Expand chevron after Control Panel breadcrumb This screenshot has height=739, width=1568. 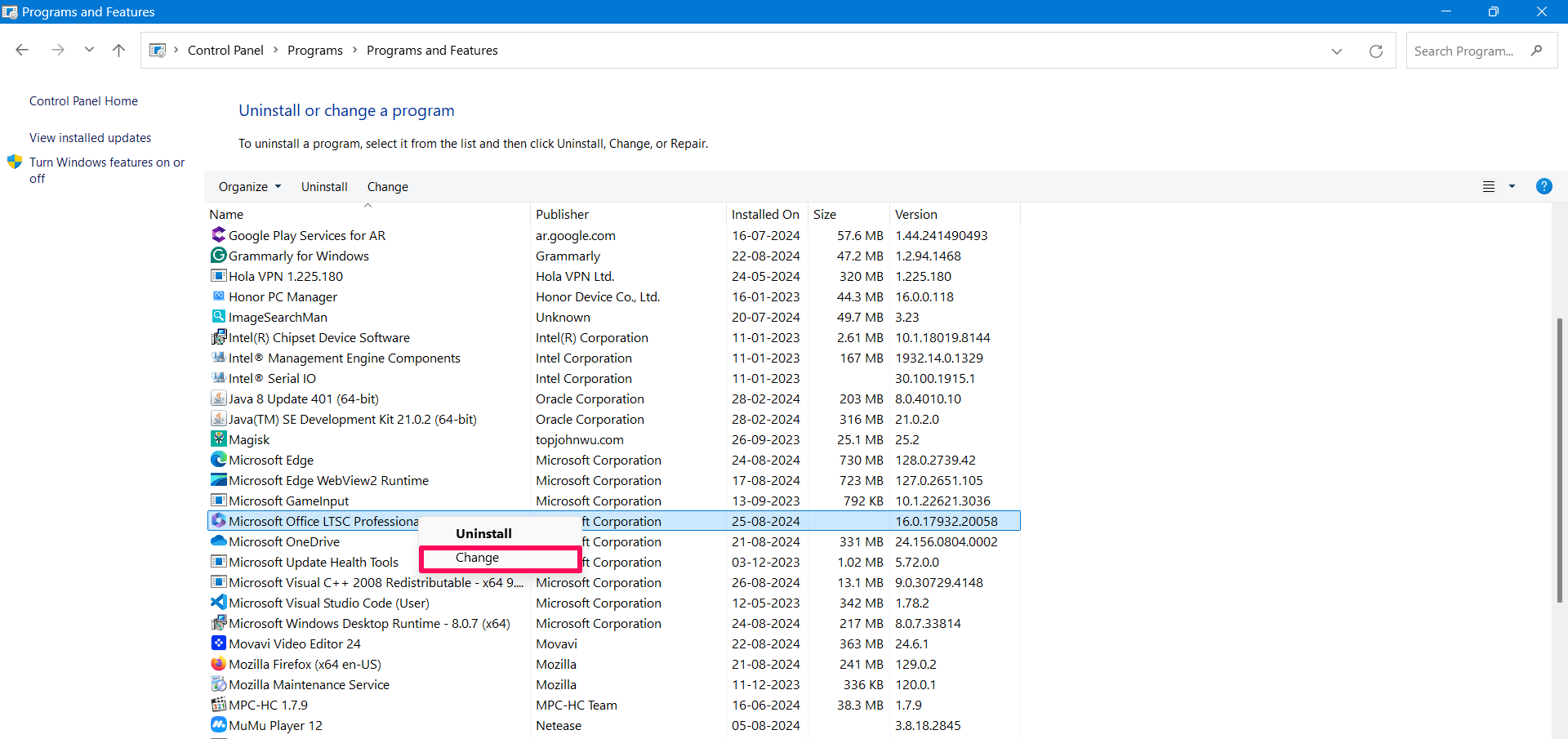(275, 50)
